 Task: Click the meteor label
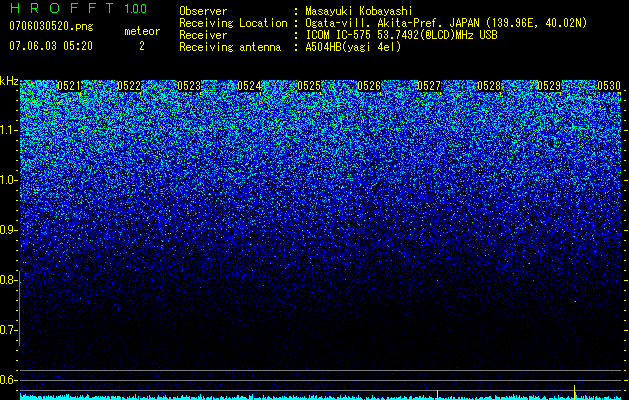[x=142, y=31]
